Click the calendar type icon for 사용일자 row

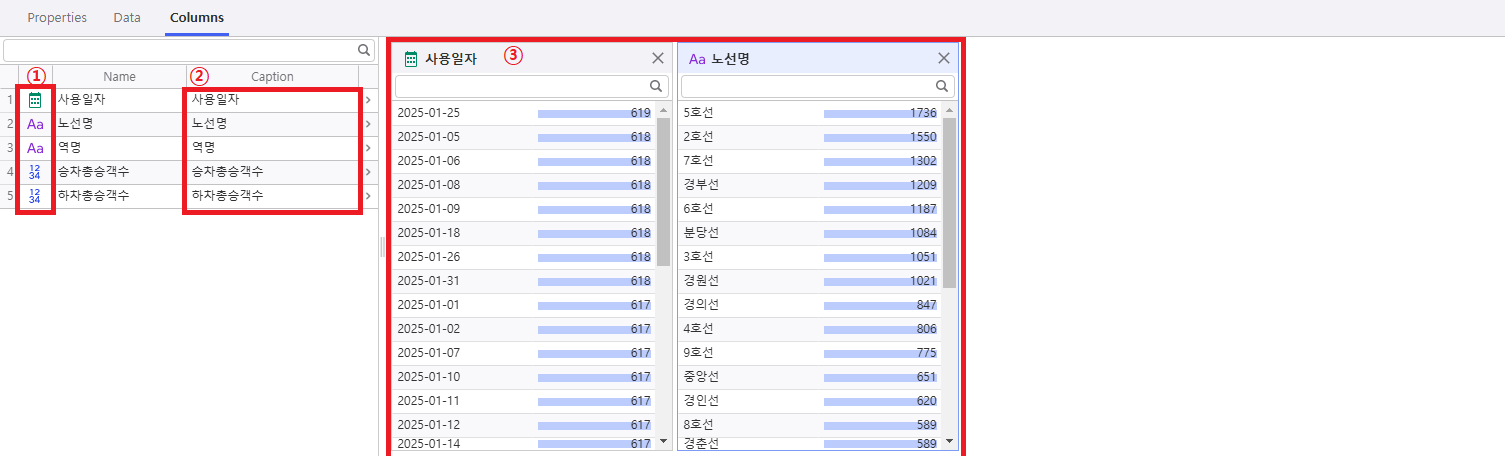35,100
